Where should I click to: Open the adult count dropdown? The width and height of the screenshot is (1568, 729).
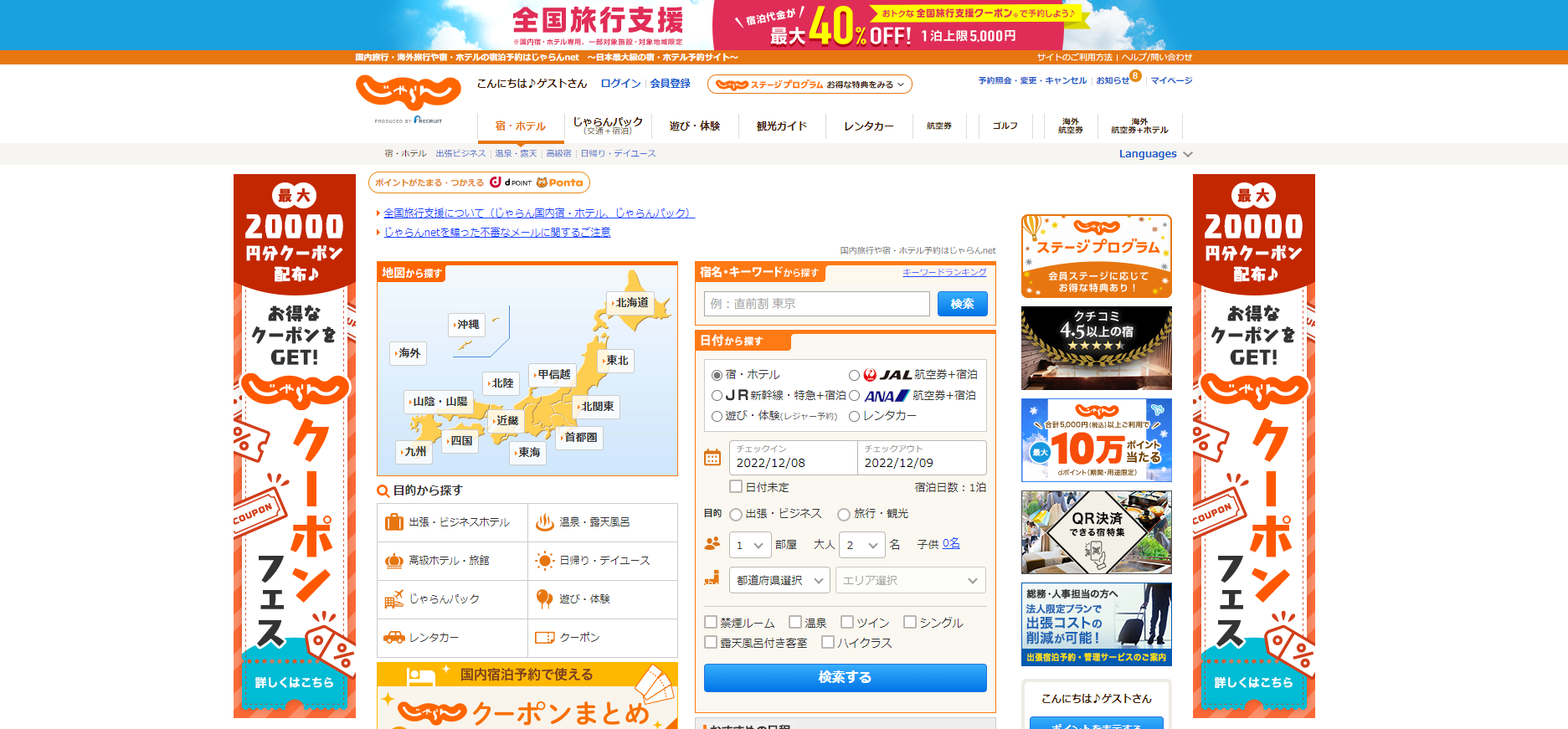tap(861, 545)
